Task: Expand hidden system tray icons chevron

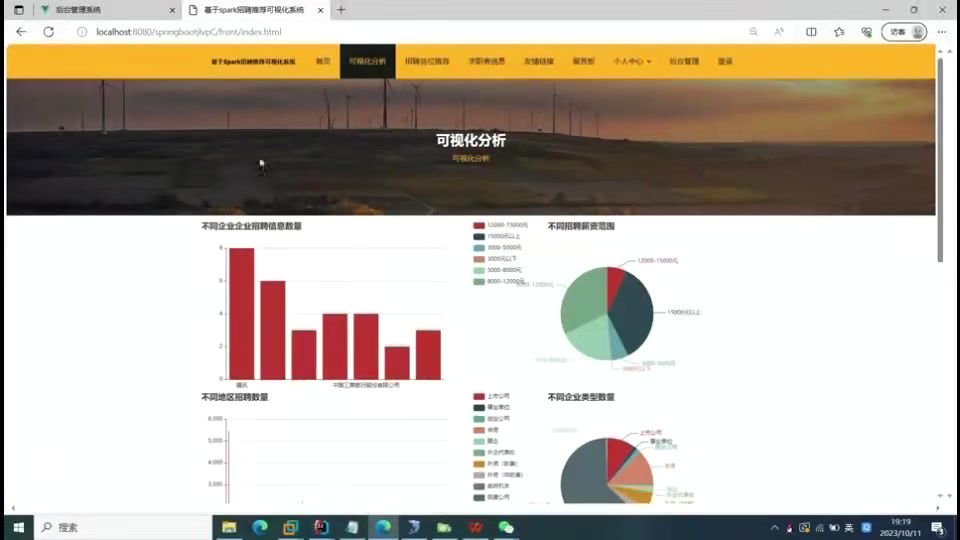Action: pos(774,527)
